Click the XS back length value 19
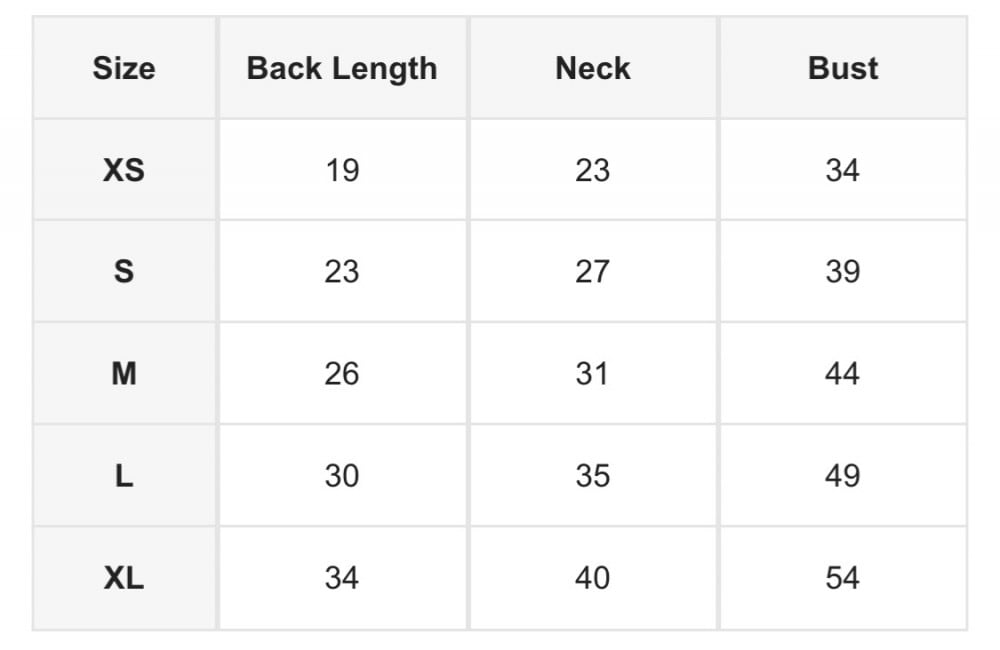This screenshot has width=1000, height=650. pyautogui.click(x=342, y=170)
